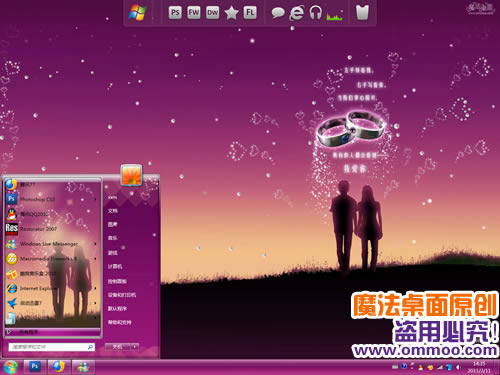Open Control Panel entry in right column

117,281
